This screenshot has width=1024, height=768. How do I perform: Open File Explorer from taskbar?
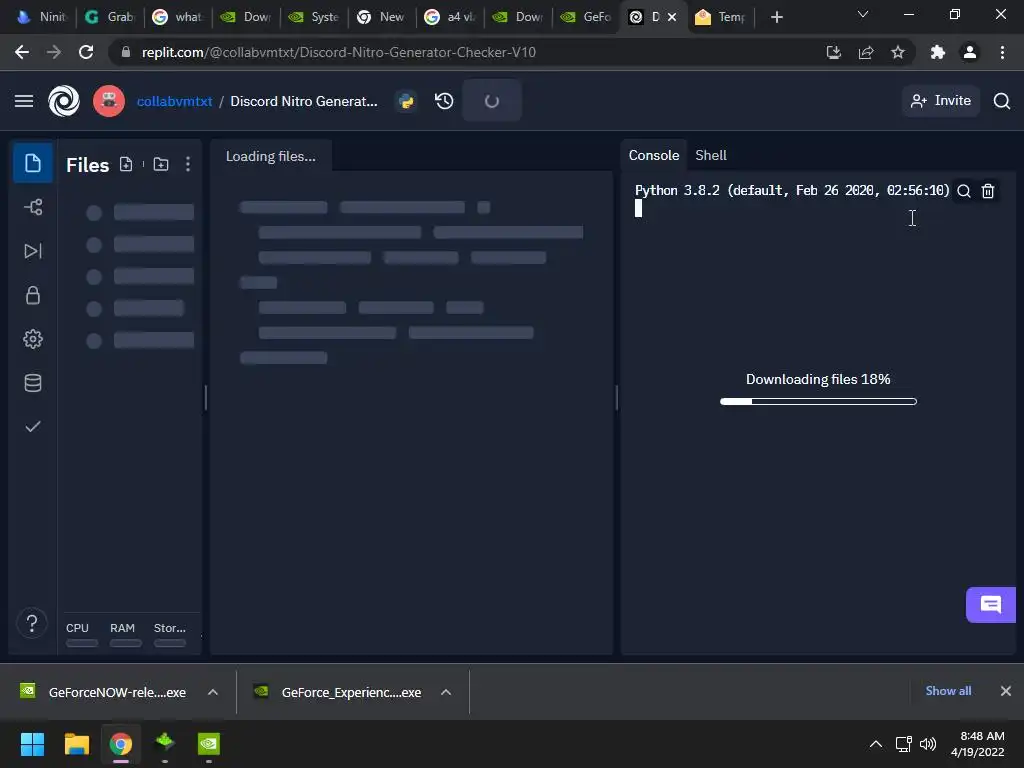coord(76,744)
